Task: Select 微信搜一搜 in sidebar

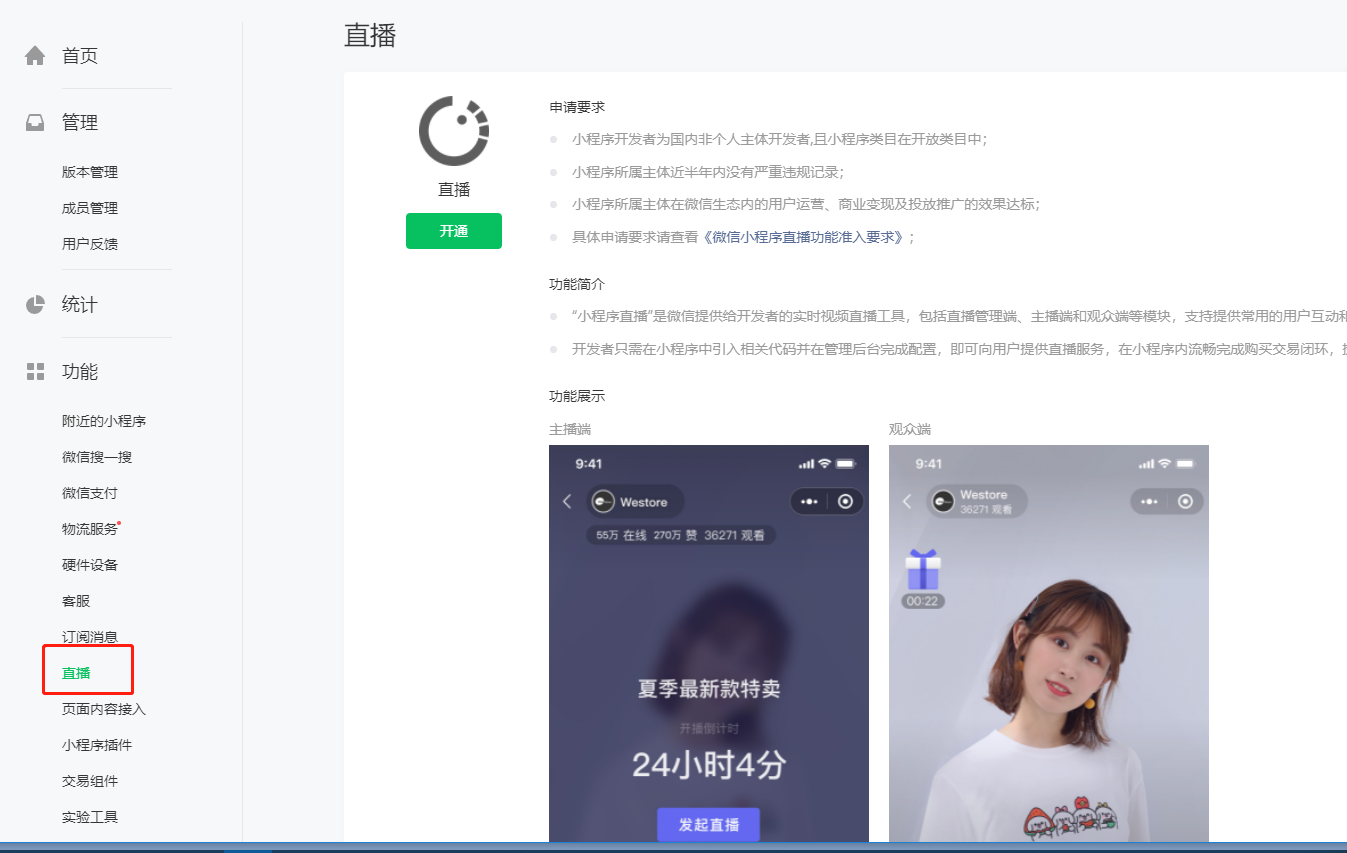Action: (x=97, y=457)
